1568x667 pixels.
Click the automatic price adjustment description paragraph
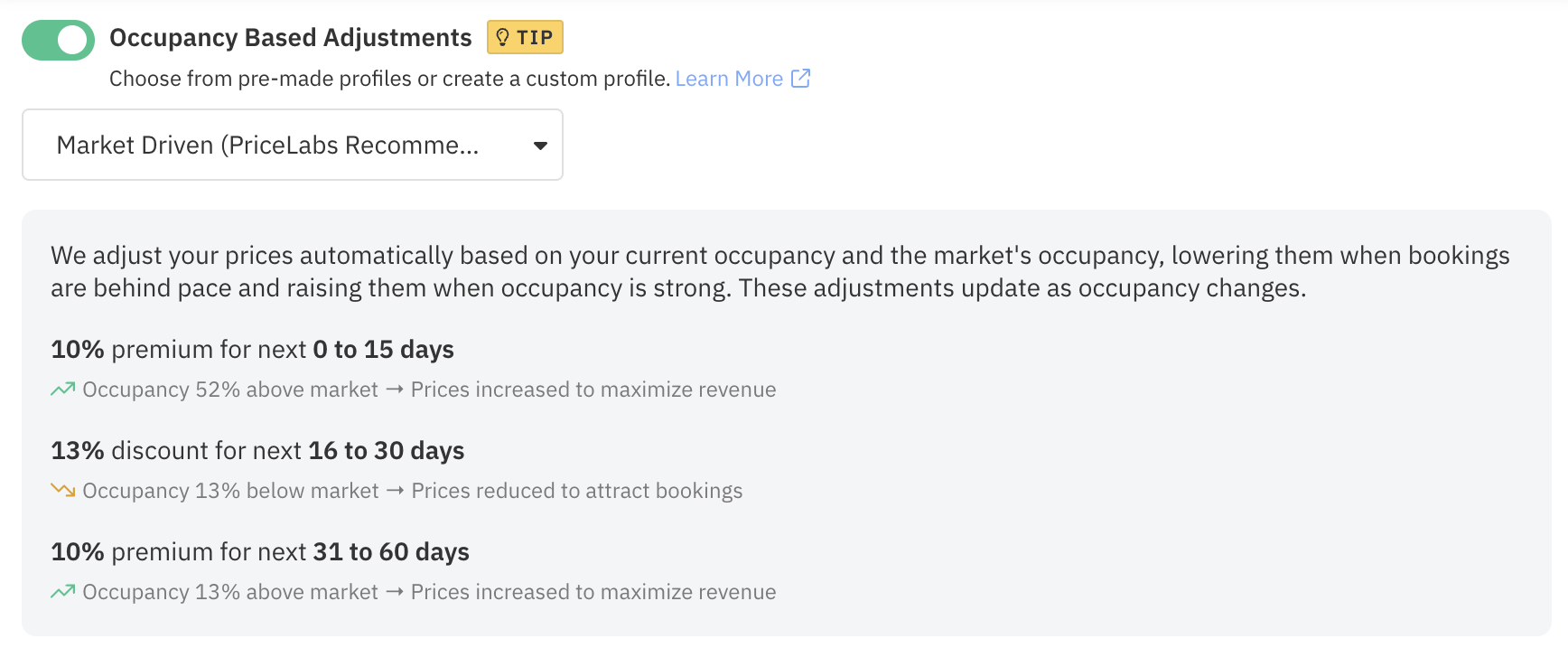(779, 272)
